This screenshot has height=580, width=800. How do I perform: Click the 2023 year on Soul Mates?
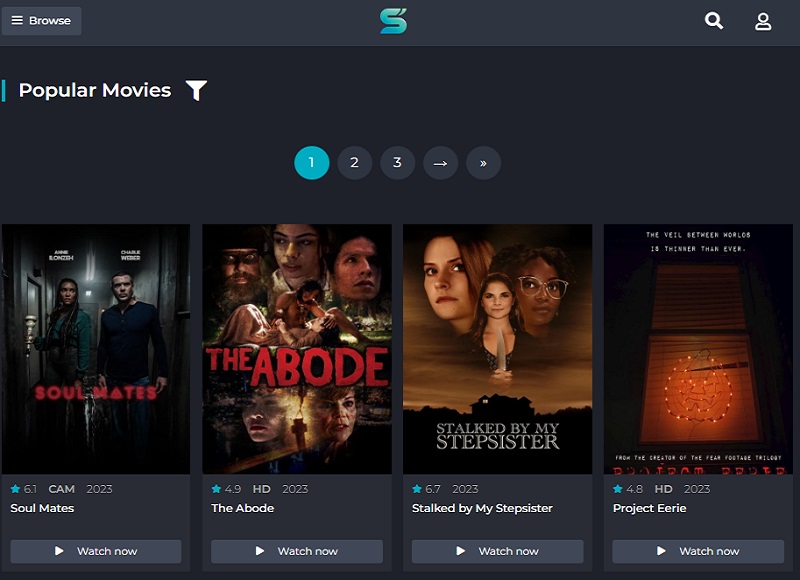[99, 489]
